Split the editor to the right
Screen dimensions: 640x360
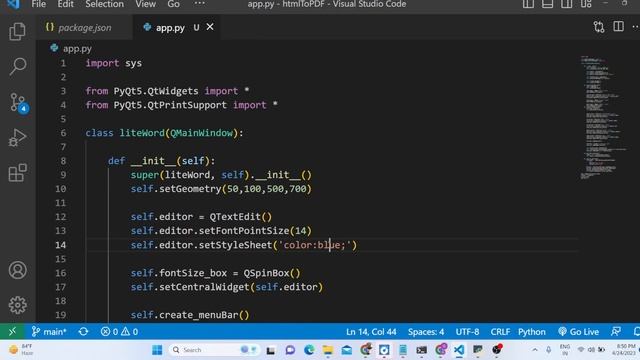pos(618,27)
